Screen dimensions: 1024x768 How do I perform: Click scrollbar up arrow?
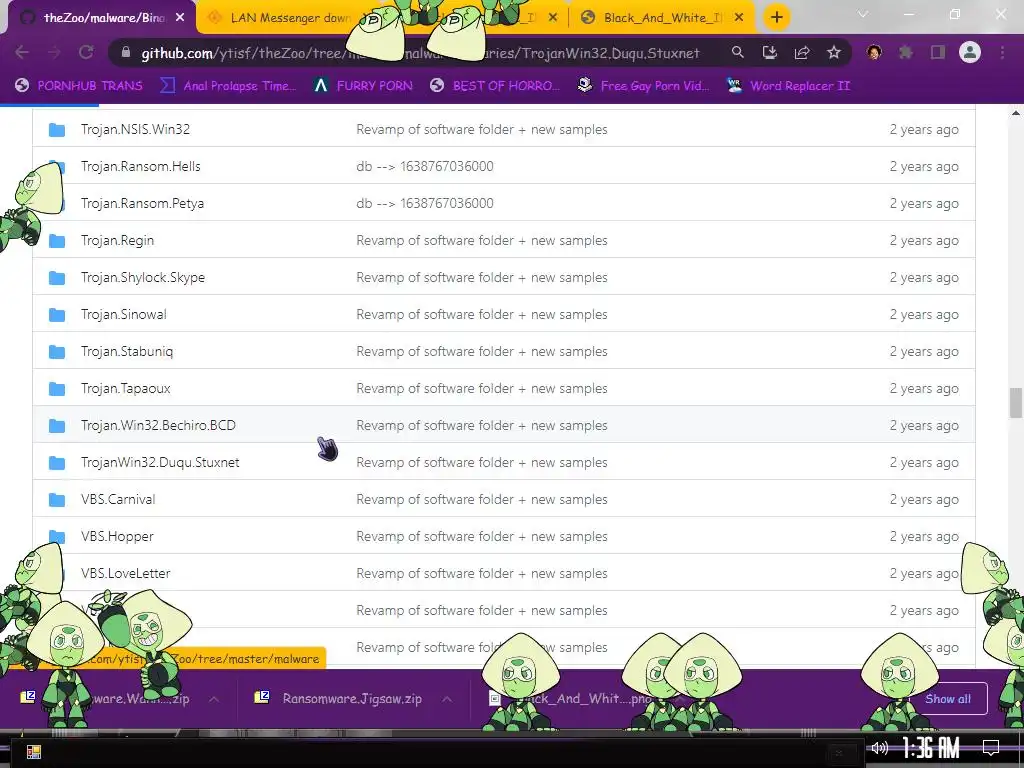tap(1016, 113)
